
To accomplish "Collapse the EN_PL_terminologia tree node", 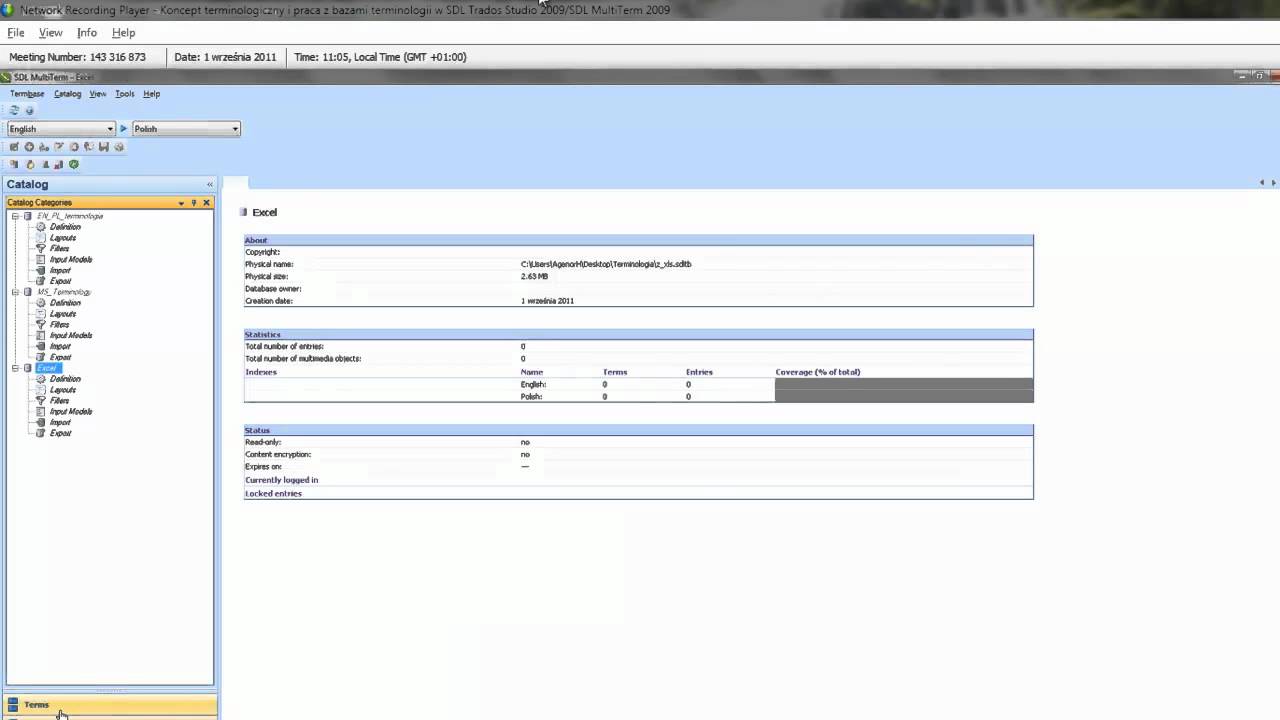I will click(x=15, y=216).
